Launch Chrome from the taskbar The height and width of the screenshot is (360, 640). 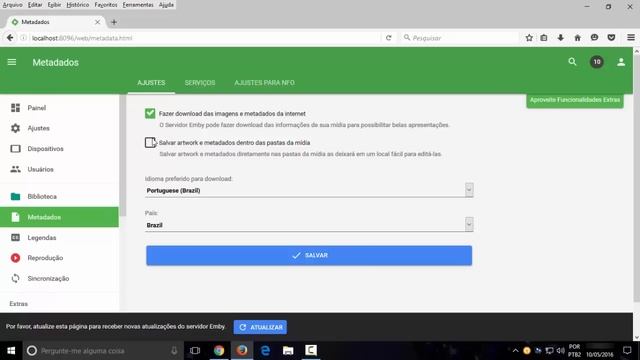219,350
